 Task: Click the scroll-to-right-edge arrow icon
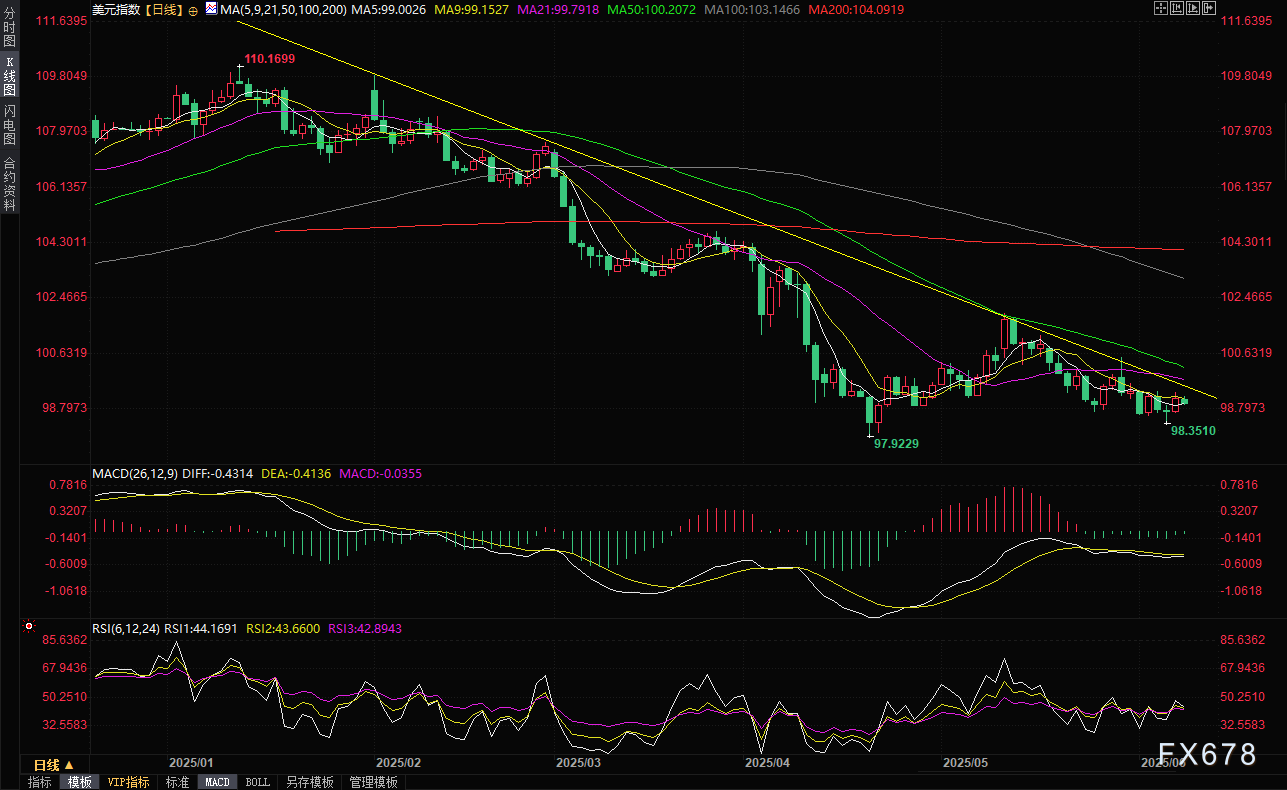point(1209,9)
